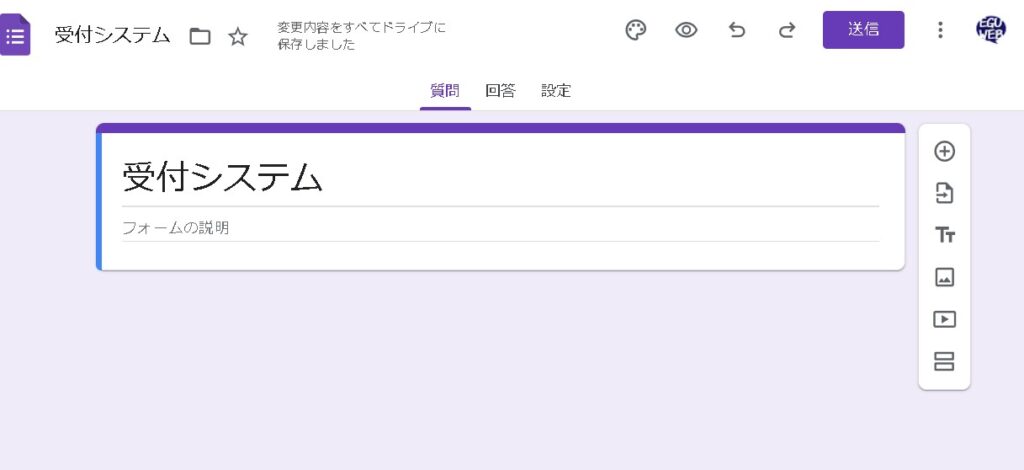
Task: Open the three-dot more options menu
Action: [939, 30]
